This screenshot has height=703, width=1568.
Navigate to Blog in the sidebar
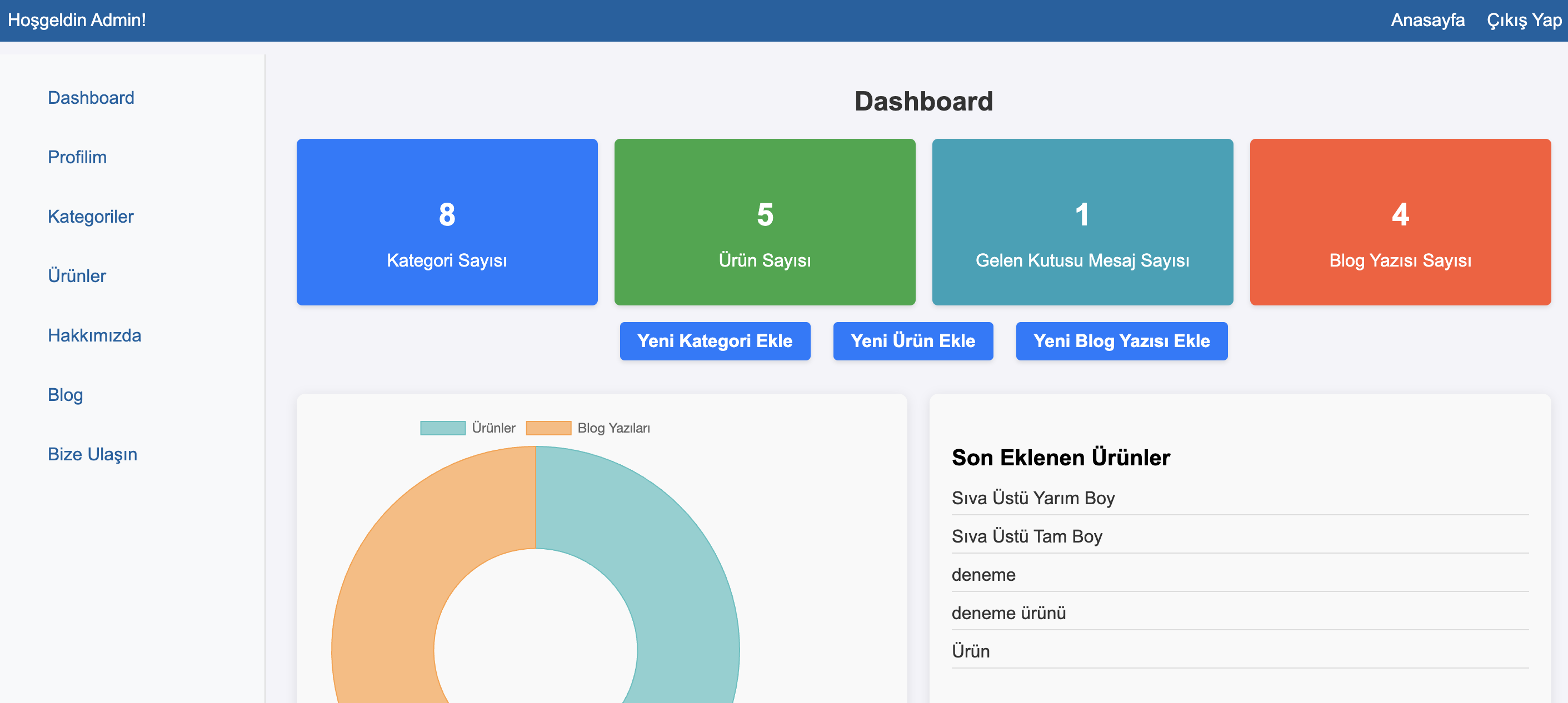pos(65,395)
